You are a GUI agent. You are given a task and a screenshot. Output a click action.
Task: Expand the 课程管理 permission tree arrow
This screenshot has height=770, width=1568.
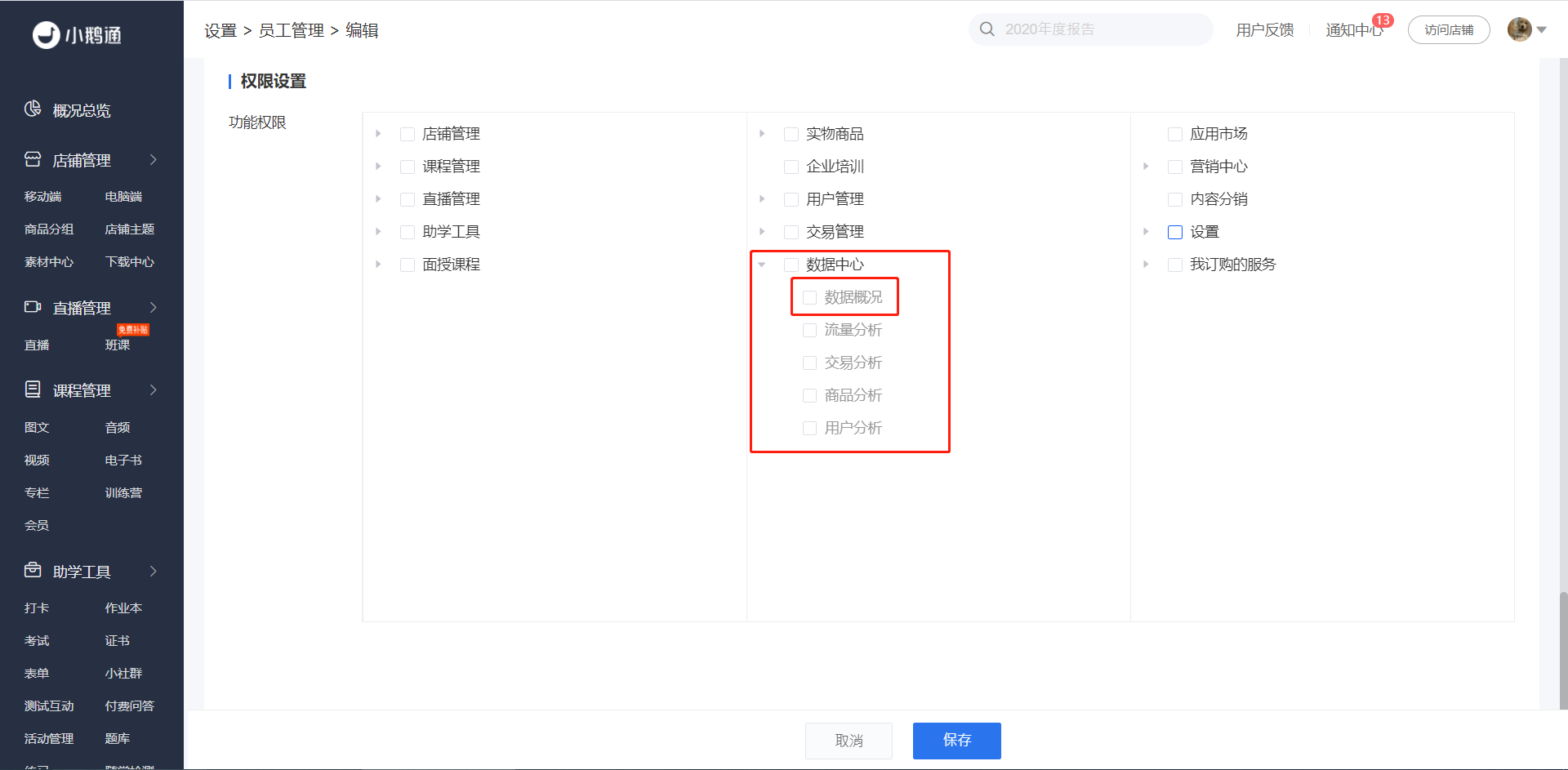[378, 167]
